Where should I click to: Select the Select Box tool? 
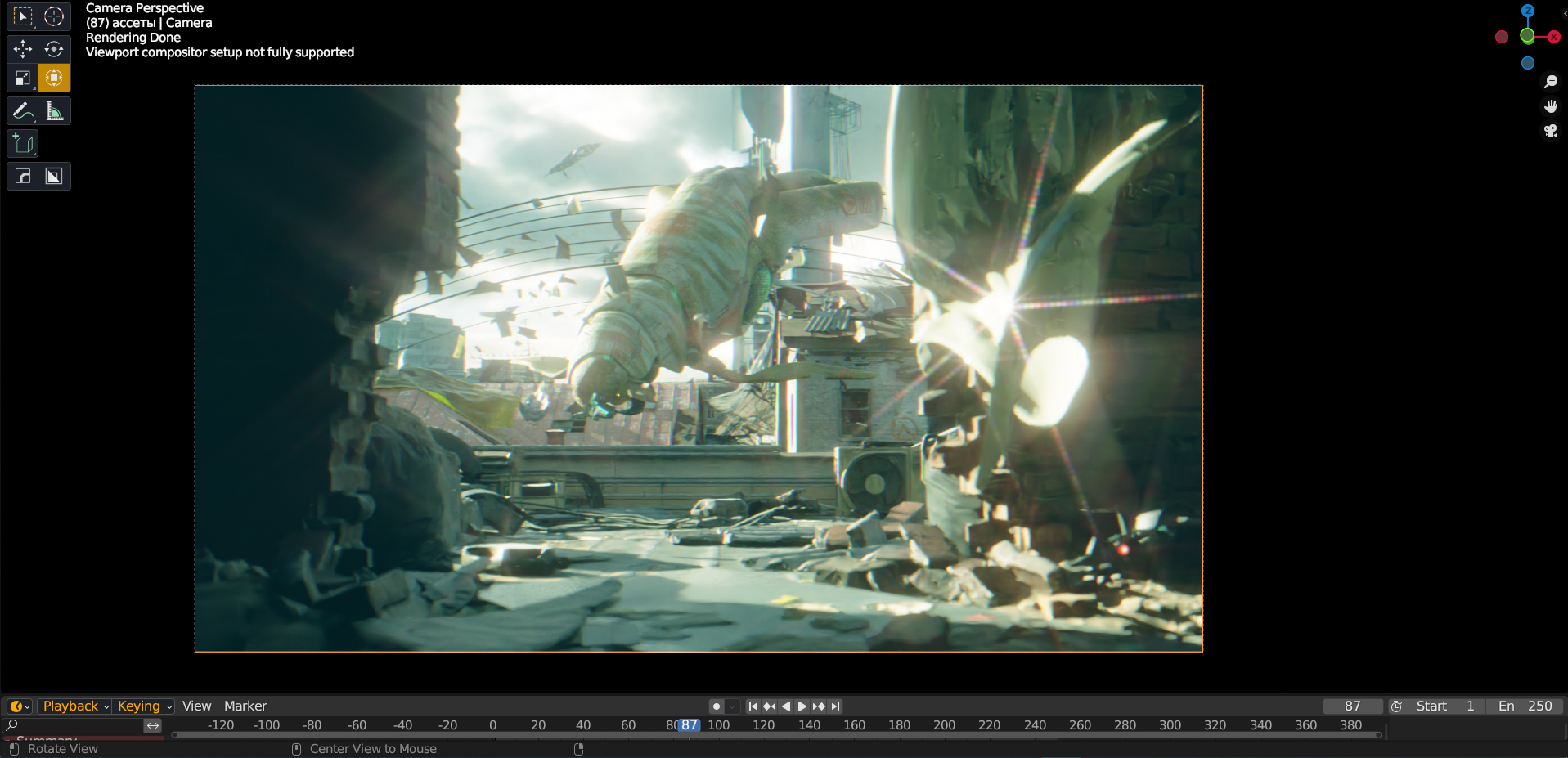pyautogui.click(x=23, y=16)
